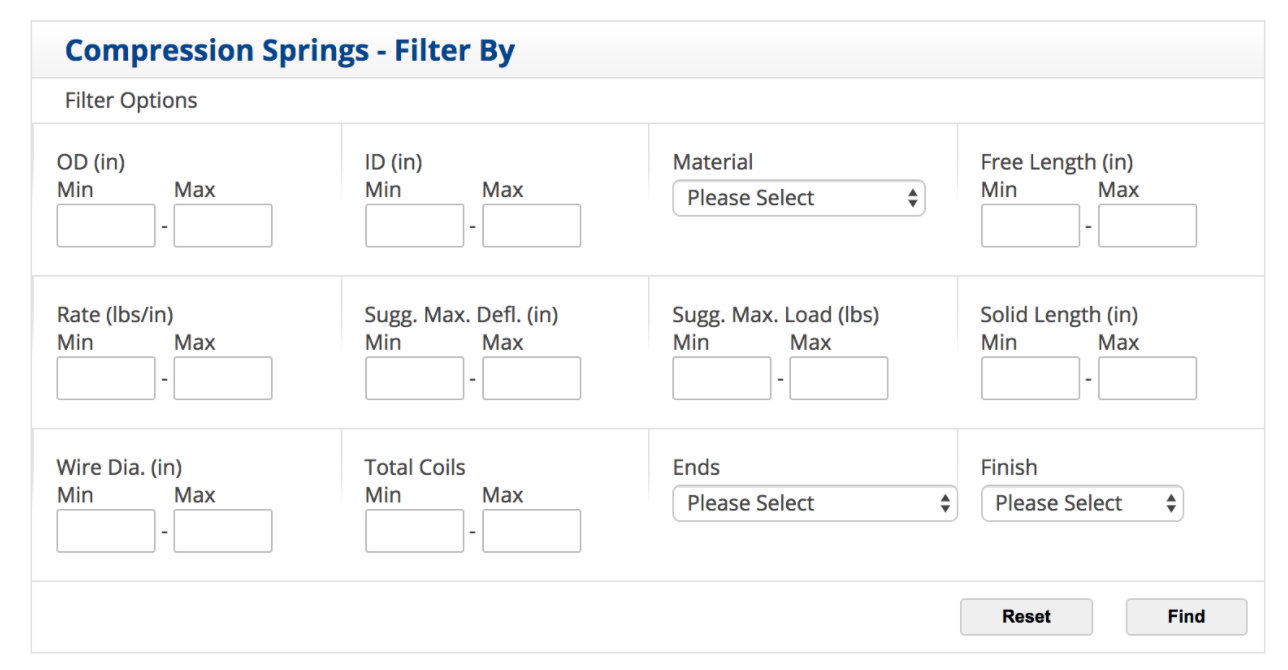Open the Material dropdown
Image resolution: width=1288 pixels, height=670 pixels.
point(798,198)
